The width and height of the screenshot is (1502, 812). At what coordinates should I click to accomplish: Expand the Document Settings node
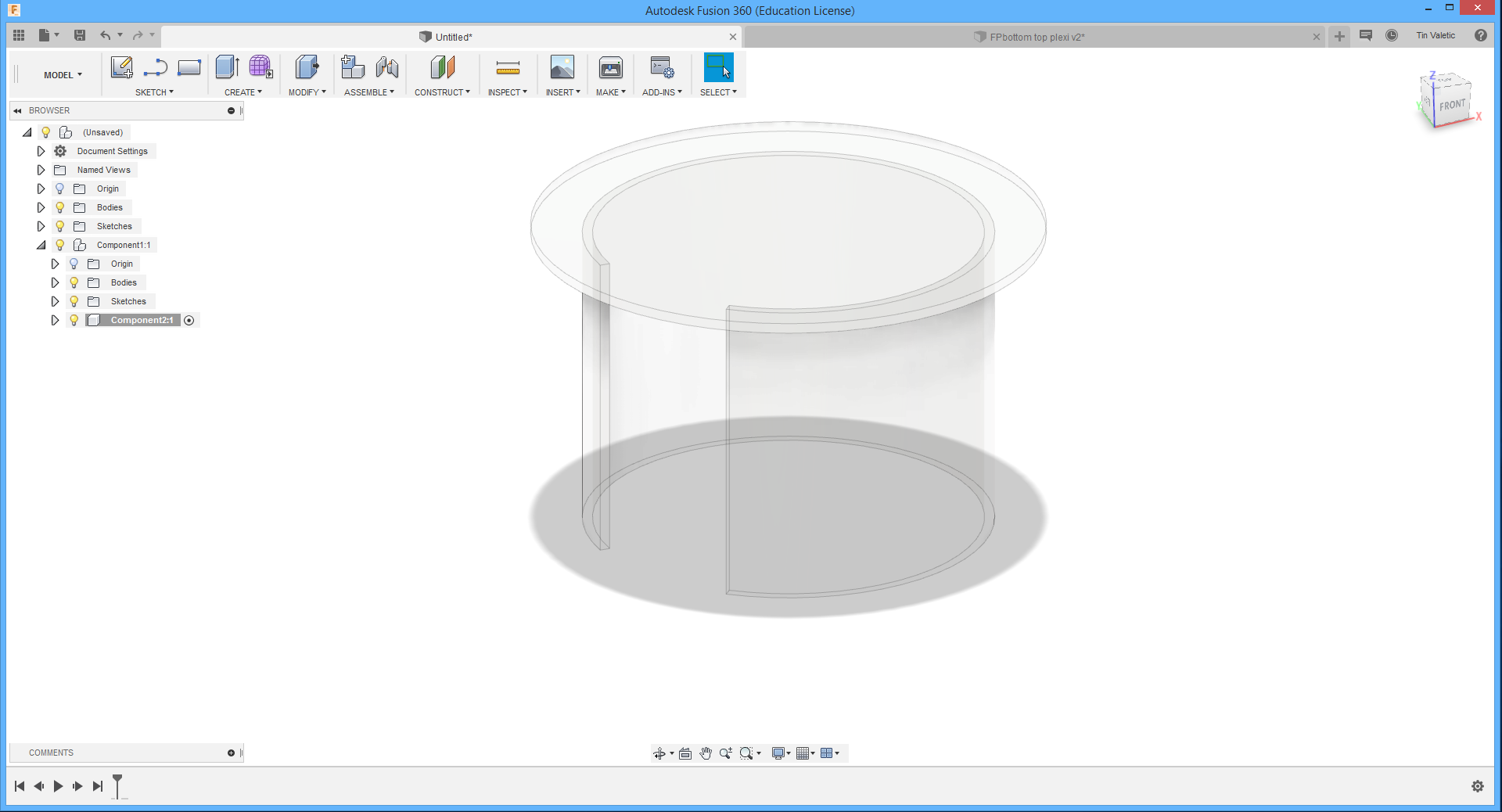[41, 151]
